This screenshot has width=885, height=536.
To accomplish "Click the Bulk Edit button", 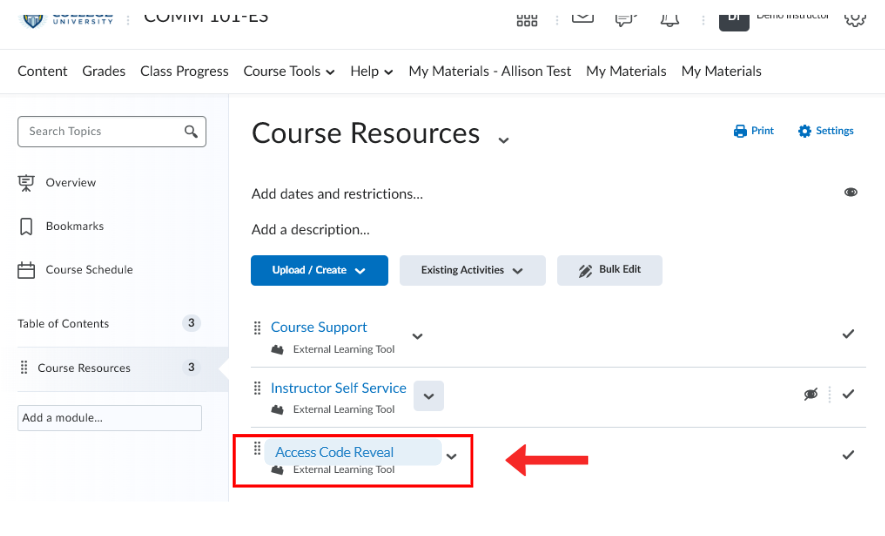I will (610, 270).
